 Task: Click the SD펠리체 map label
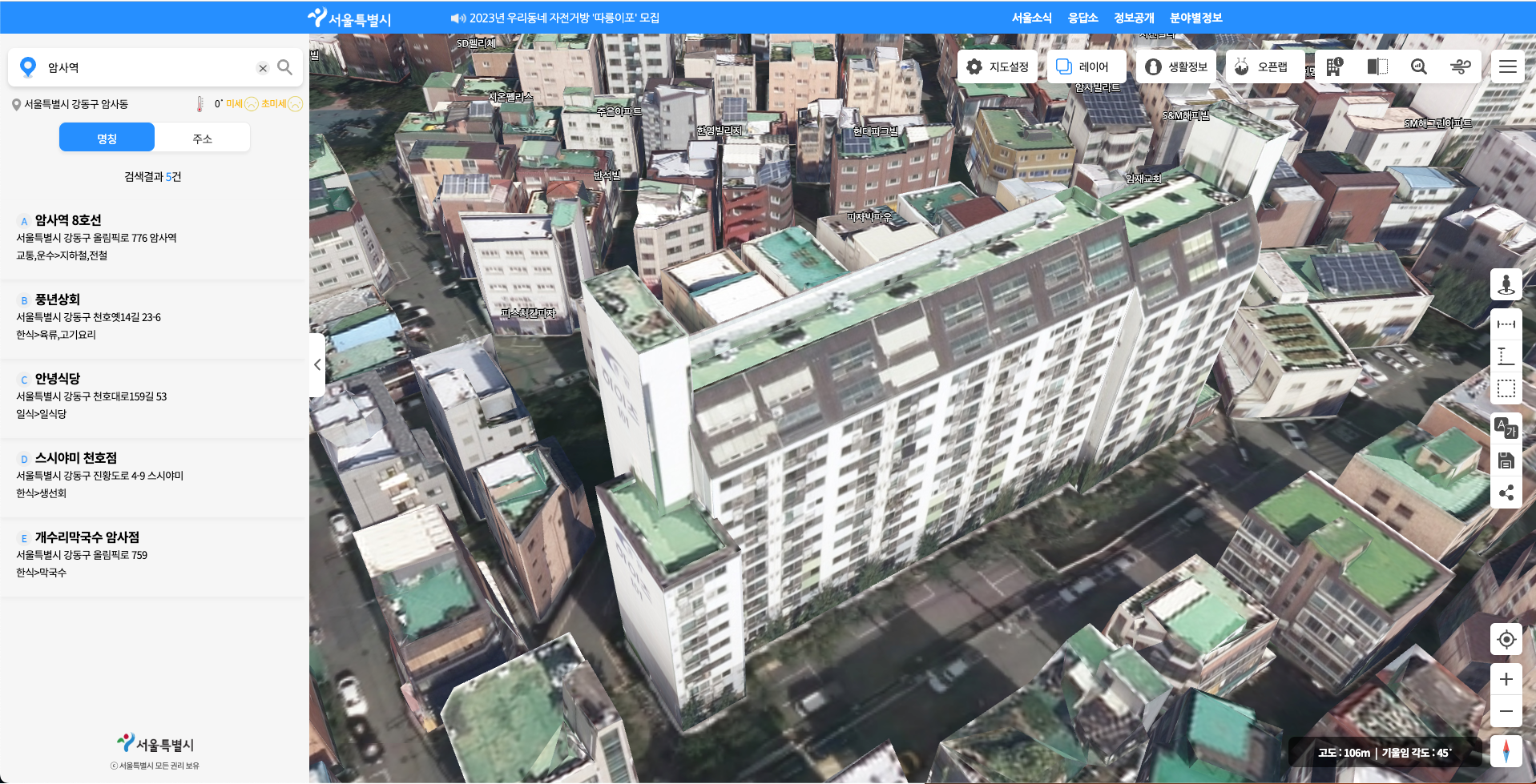pos(476,43)
